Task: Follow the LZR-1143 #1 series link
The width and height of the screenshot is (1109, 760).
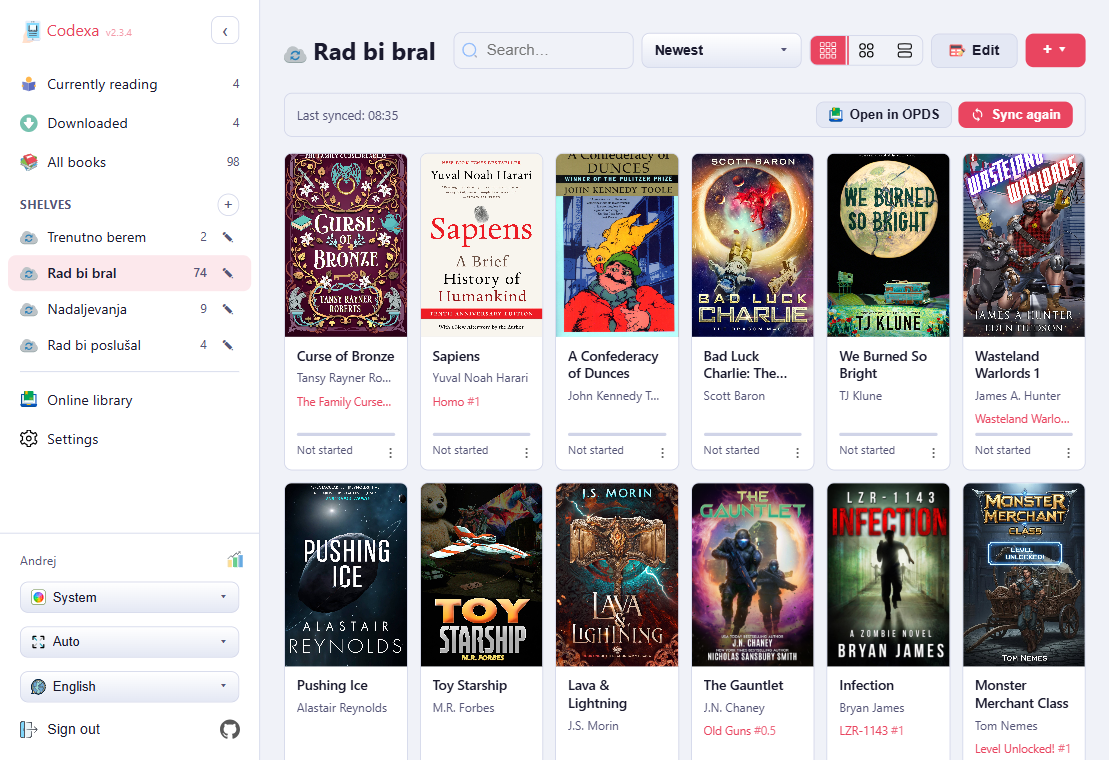Action: [871, 730]
